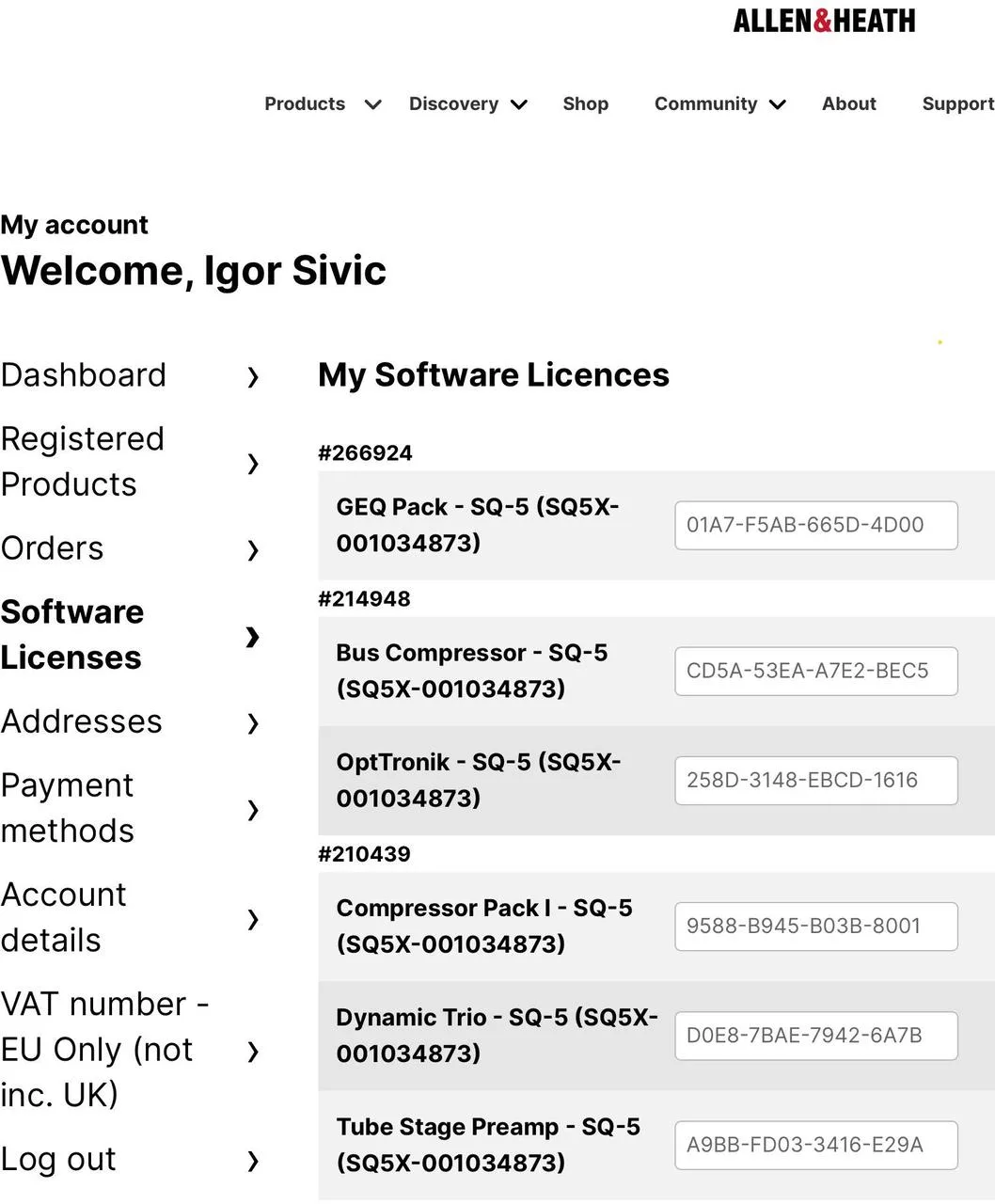Open the Community menu
Viewport: 995px width, 1204px height.
705,103
